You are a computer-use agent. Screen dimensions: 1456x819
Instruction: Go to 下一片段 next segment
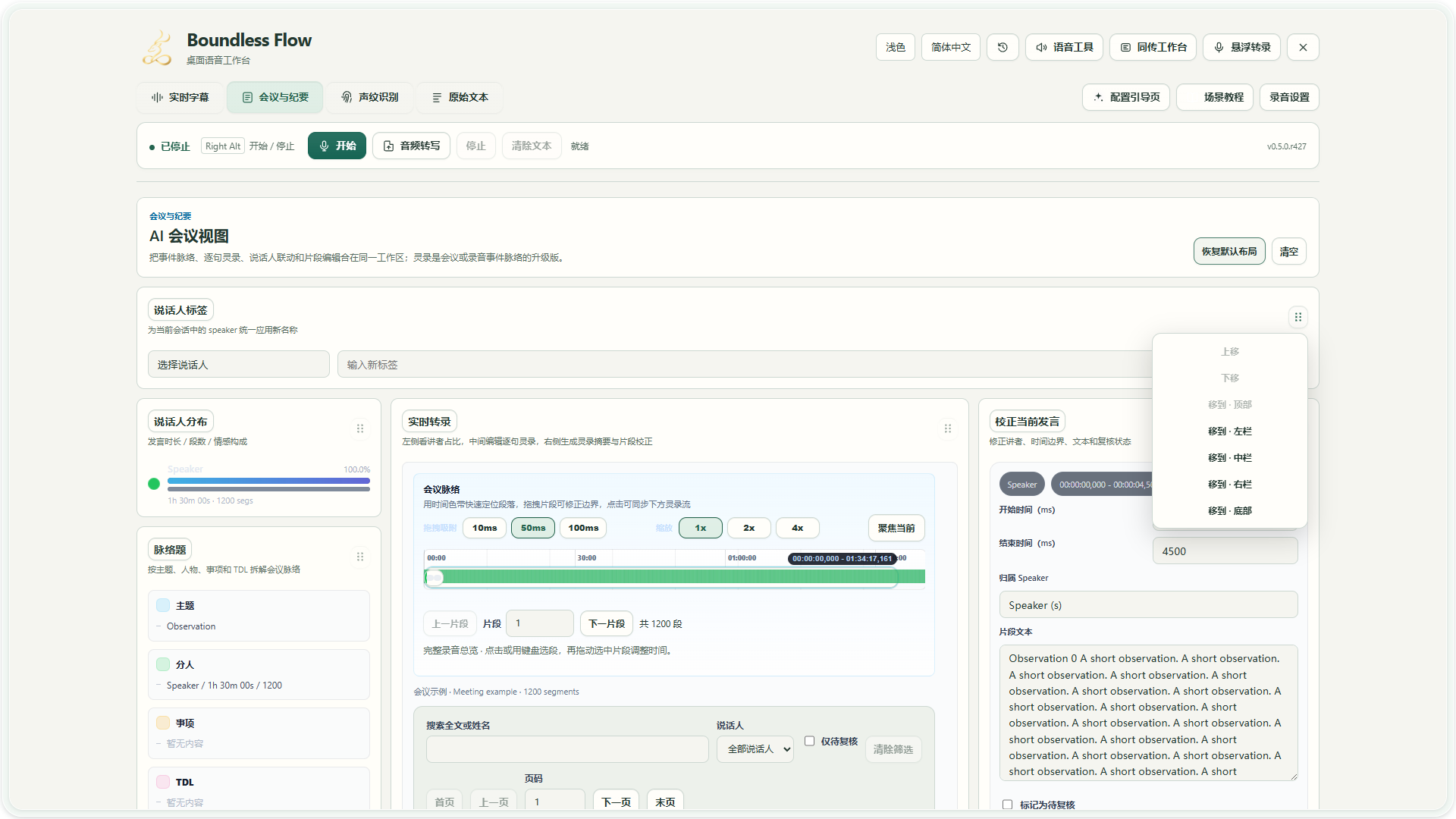point(607,623)
